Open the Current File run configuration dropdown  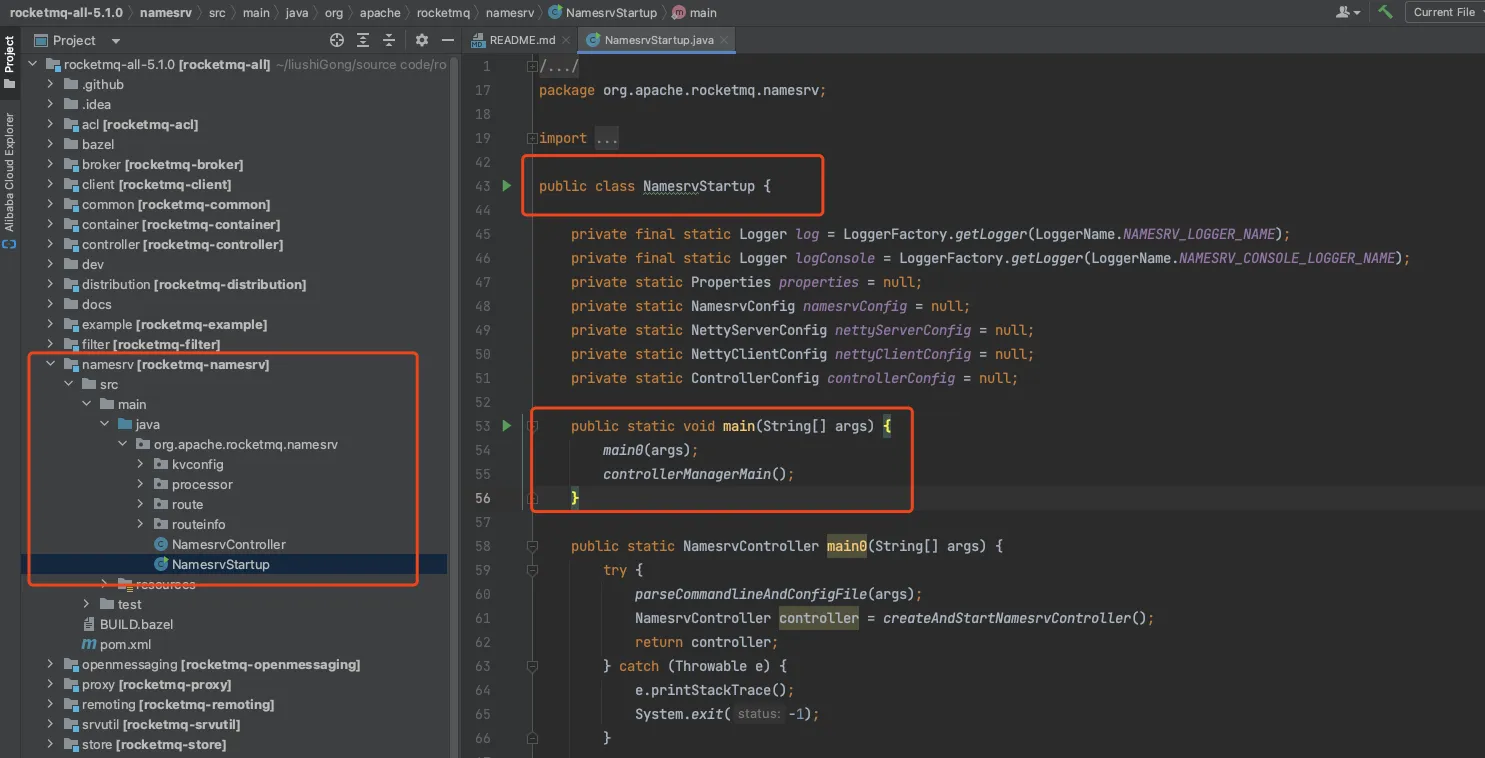click(1444, 12)
